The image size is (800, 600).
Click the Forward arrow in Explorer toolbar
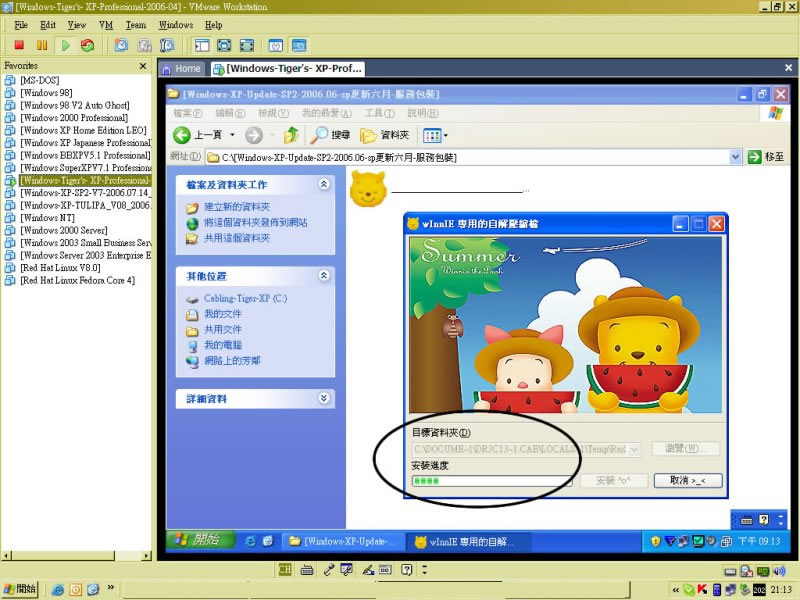tap(254, 135)
